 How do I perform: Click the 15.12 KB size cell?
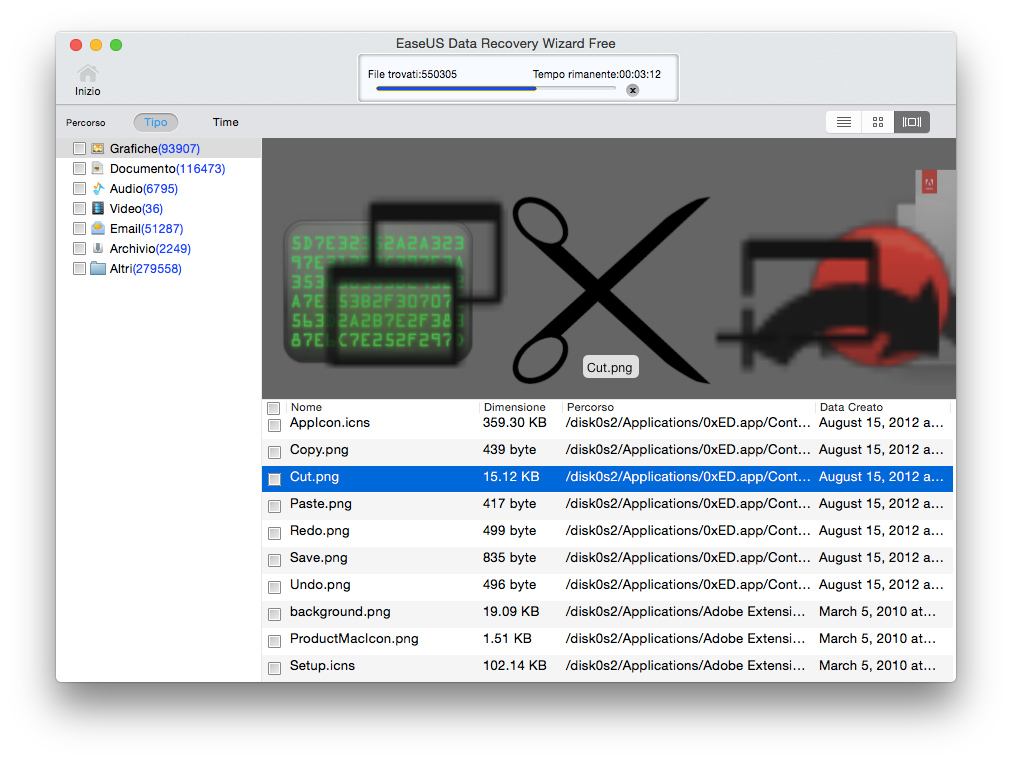click(511, 477)
